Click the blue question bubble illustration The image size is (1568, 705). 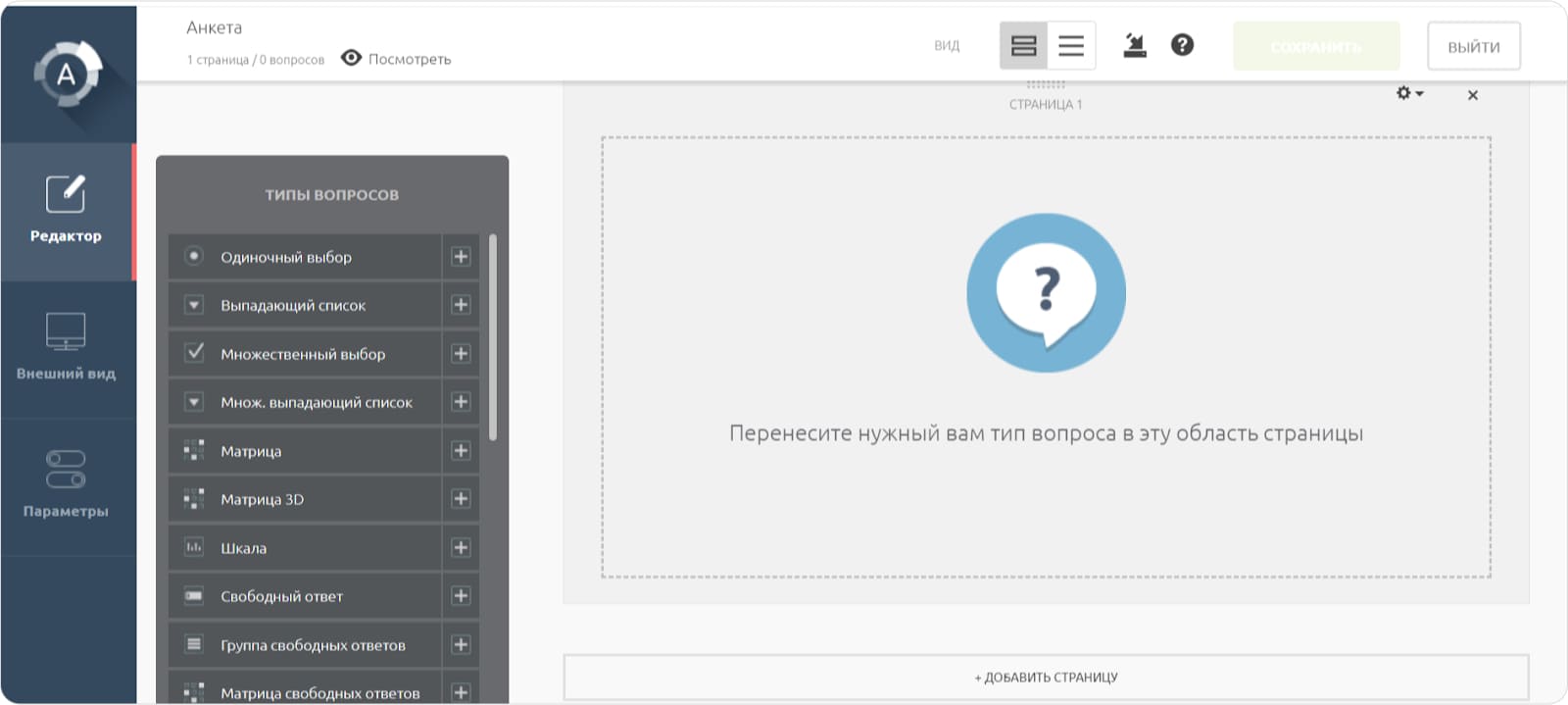click(1046, 292)
